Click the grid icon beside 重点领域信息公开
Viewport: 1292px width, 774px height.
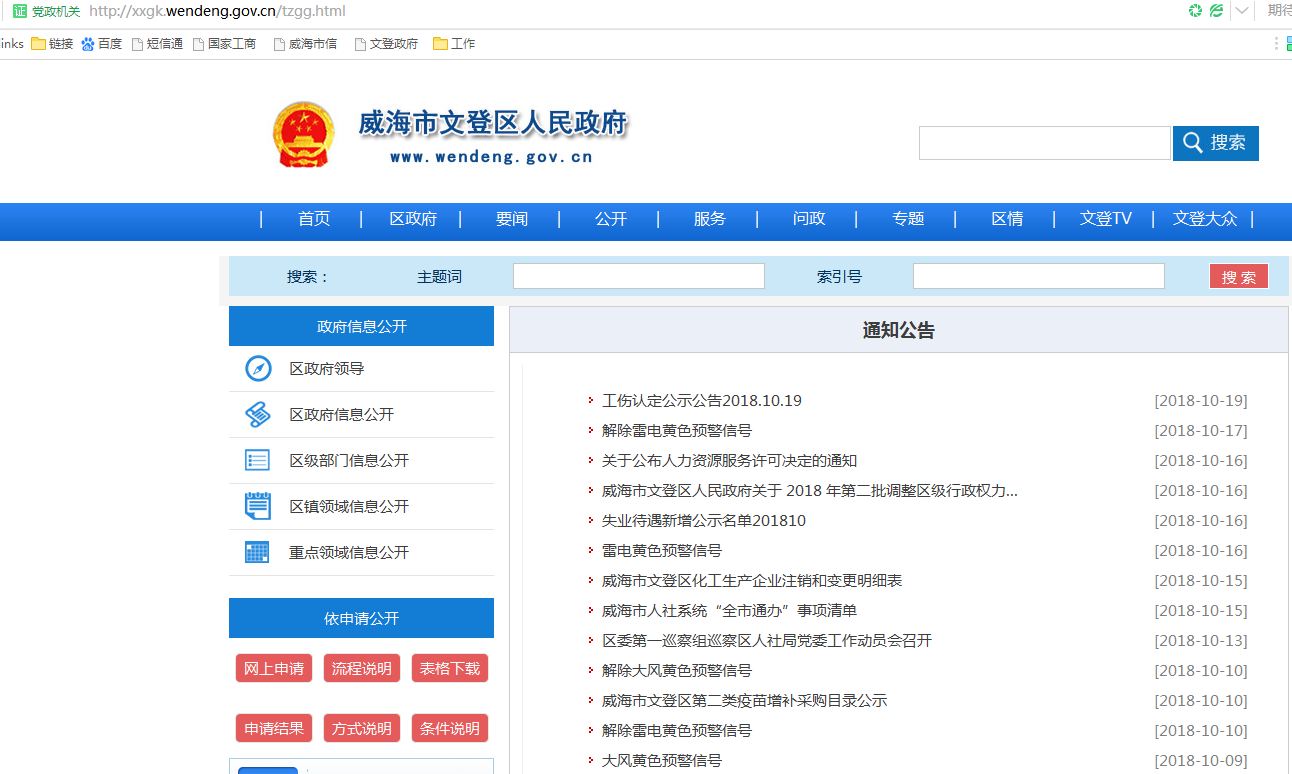(258, 552)
